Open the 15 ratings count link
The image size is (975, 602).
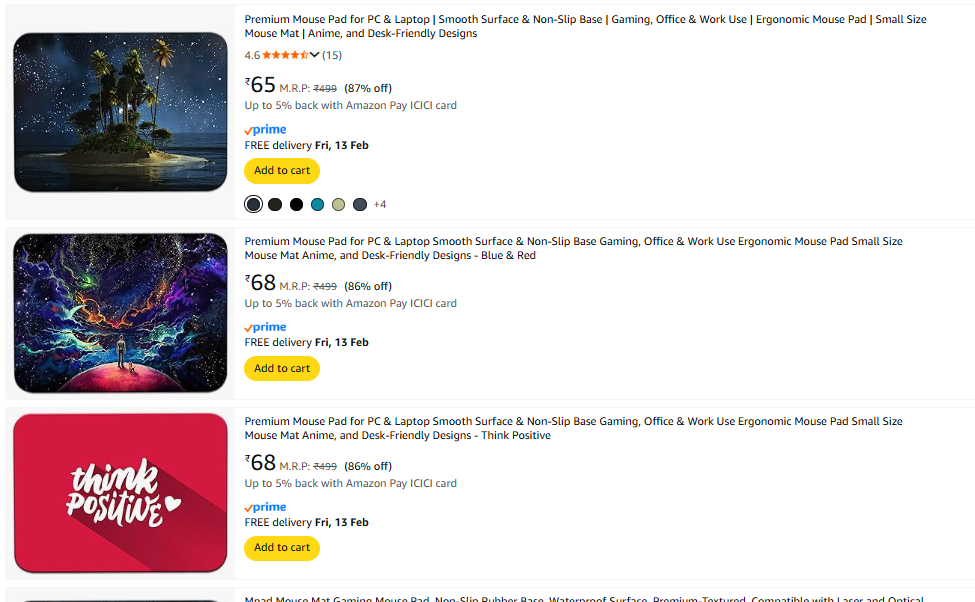click(x=331, y=55)
